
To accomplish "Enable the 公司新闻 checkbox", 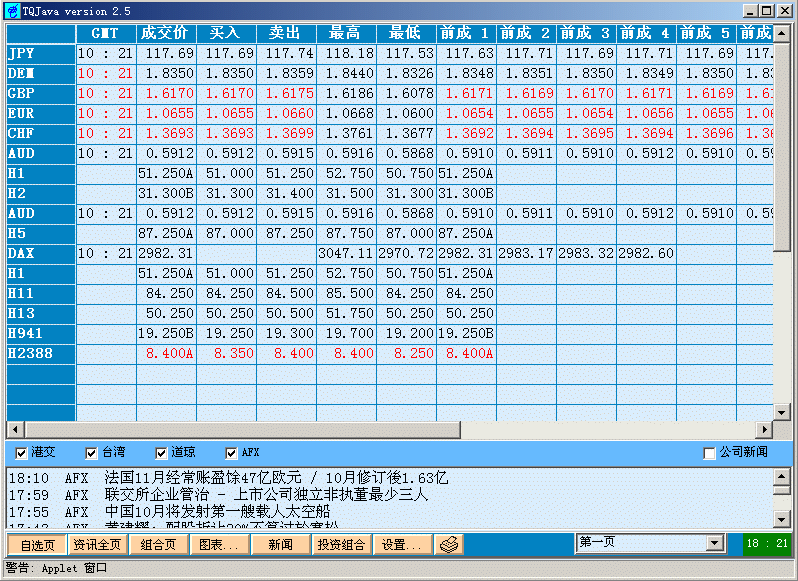I will tap(709, 453).
